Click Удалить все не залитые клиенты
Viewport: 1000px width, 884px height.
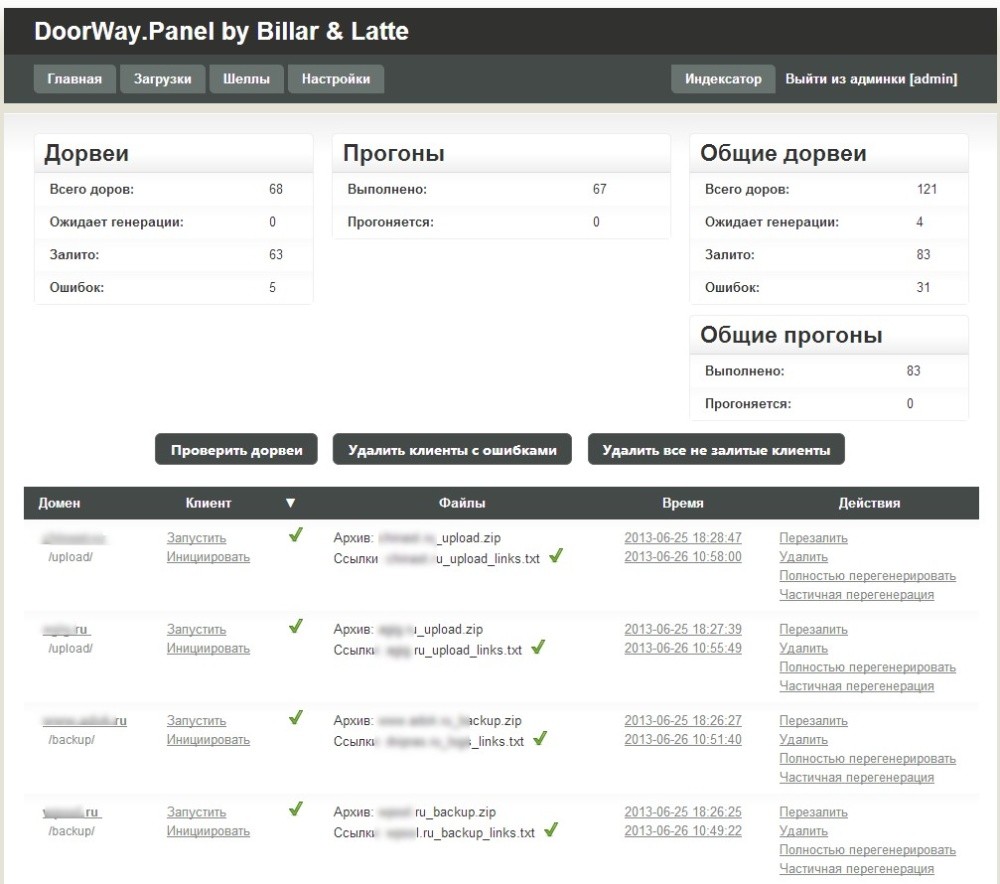pyautogui.click(x=716, y=450)
